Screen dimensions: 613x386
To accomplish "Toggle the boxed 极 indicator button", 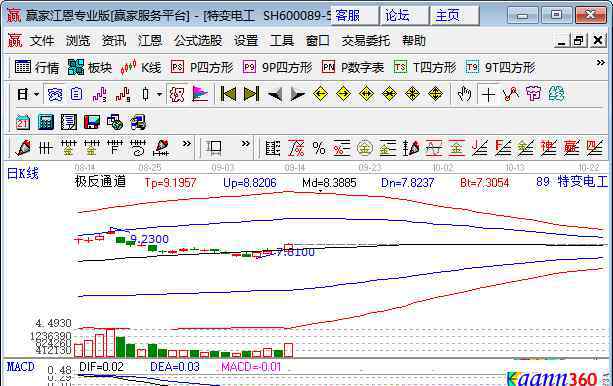I will tap(177, 94).
